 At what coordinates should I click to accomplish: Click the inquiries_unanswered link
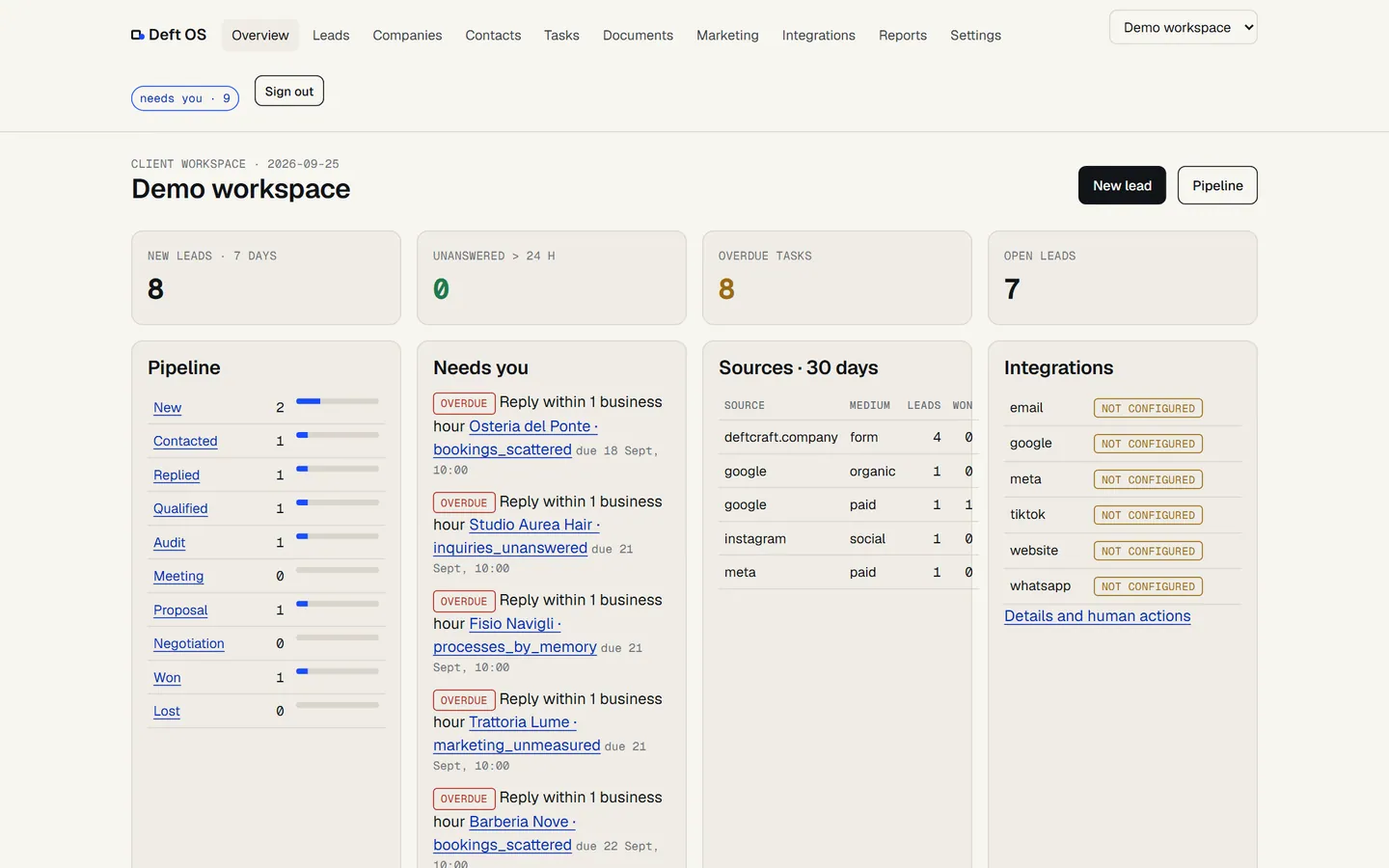click(x=510, y=548)
